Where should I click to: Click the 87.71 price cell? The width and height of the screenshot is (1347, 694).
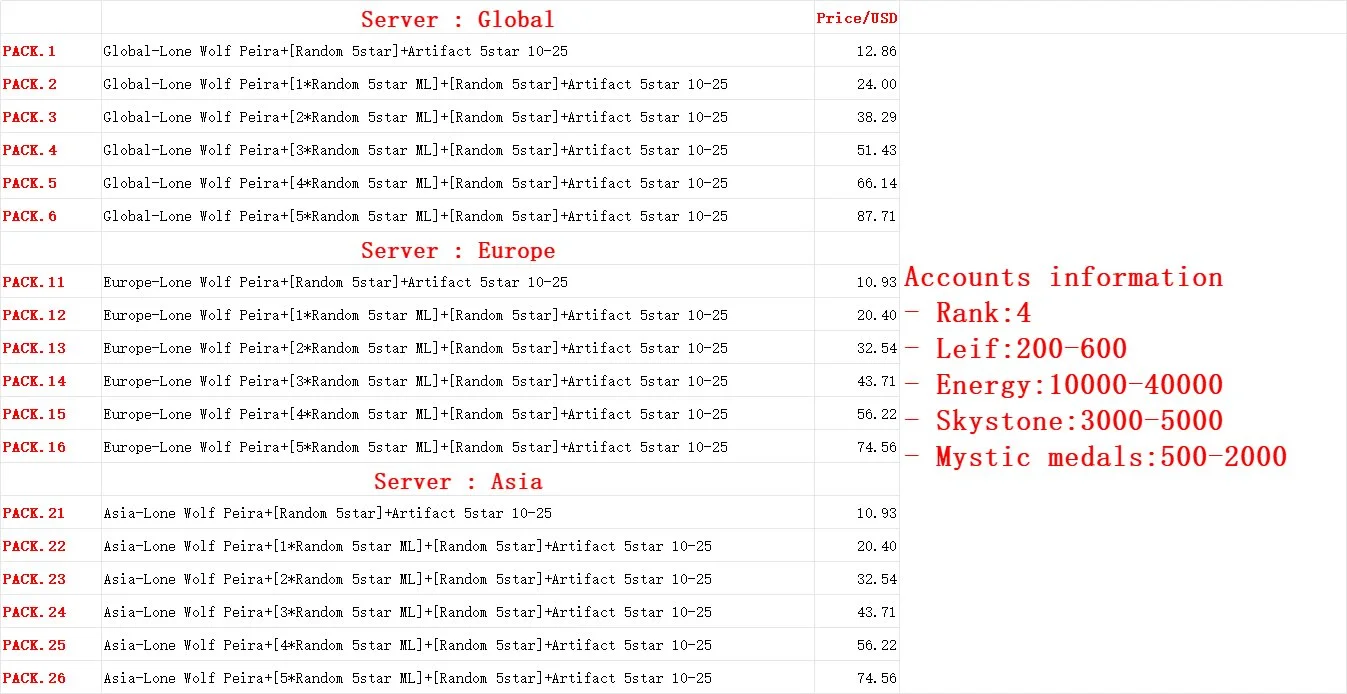click(x=857, y=216)
